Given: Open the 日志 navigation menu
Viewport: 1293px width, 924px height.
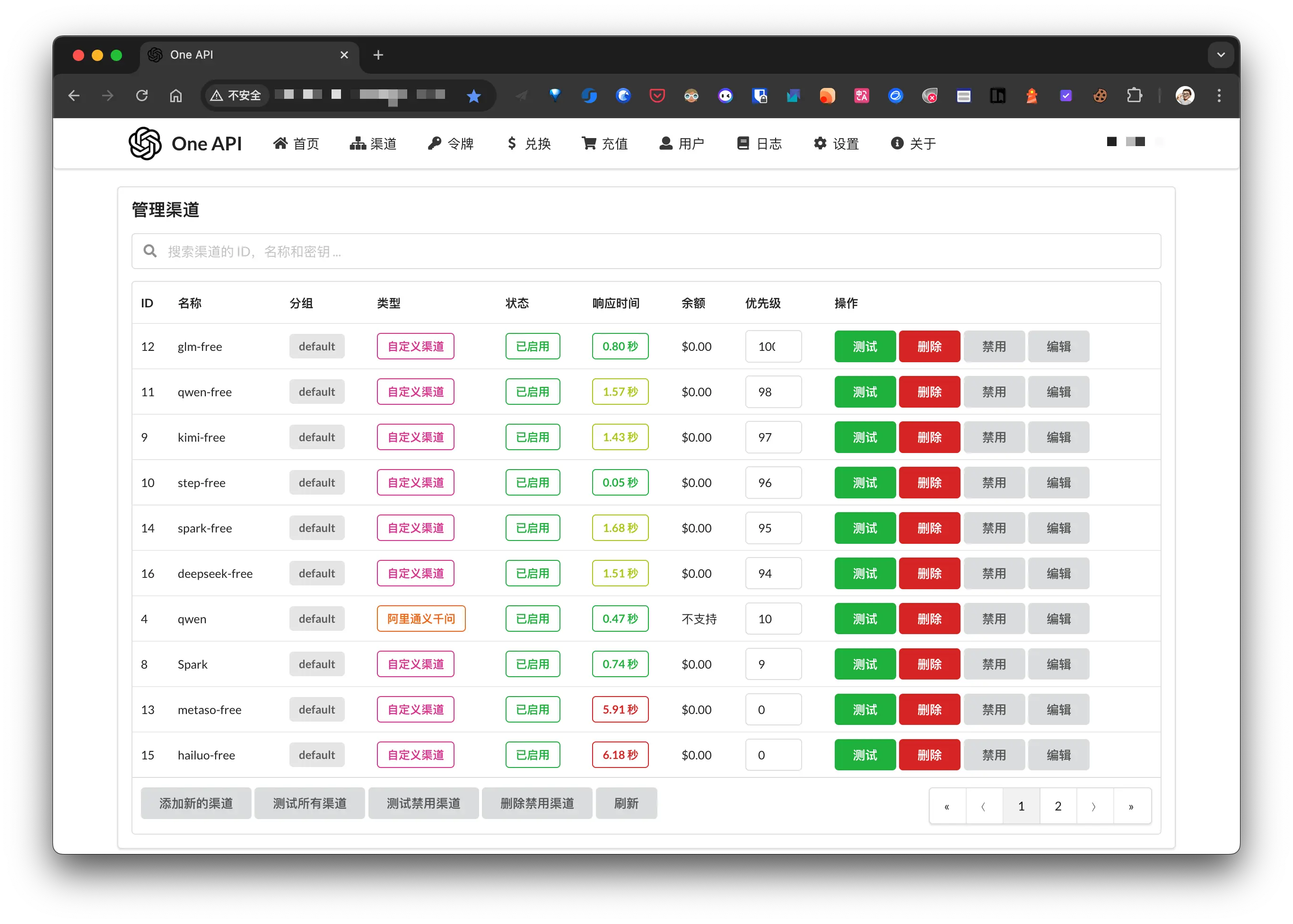Looking at the screenshot, I should click(x=759, y=143).
